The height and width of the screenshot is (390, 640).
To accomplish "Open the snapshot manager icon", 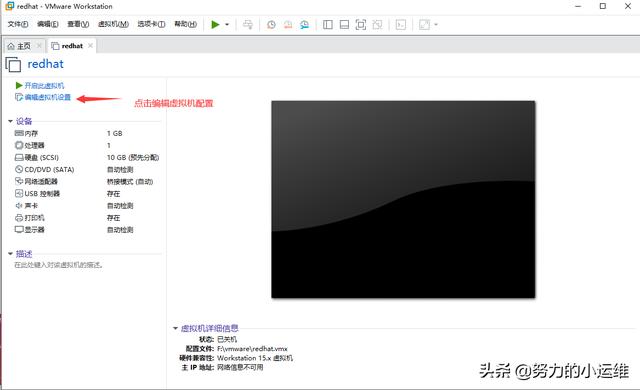I will point(304,24).
